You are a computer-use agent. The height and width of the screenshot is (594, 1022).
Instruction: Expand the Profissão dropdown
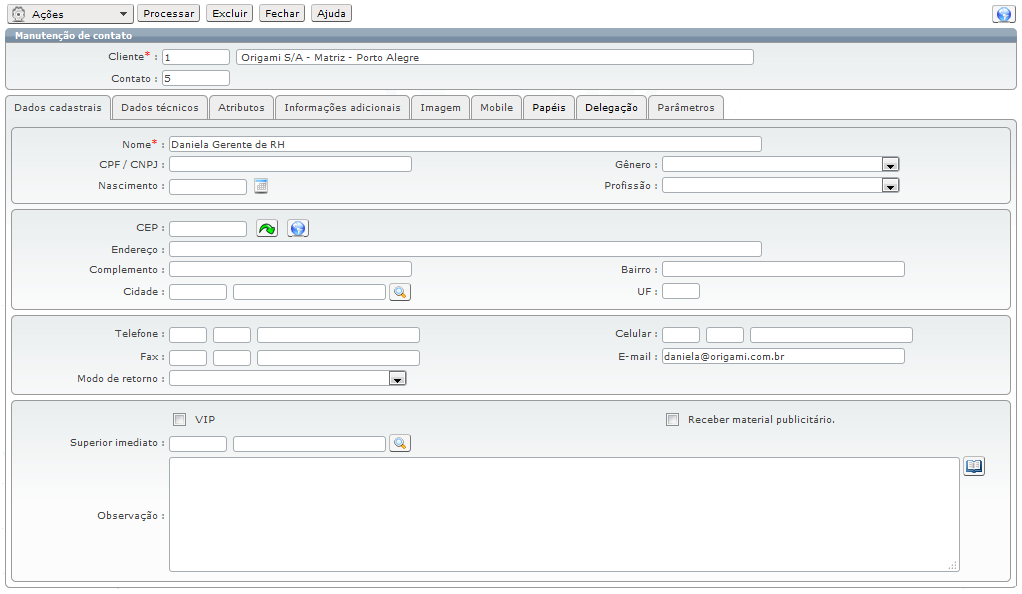890,185
